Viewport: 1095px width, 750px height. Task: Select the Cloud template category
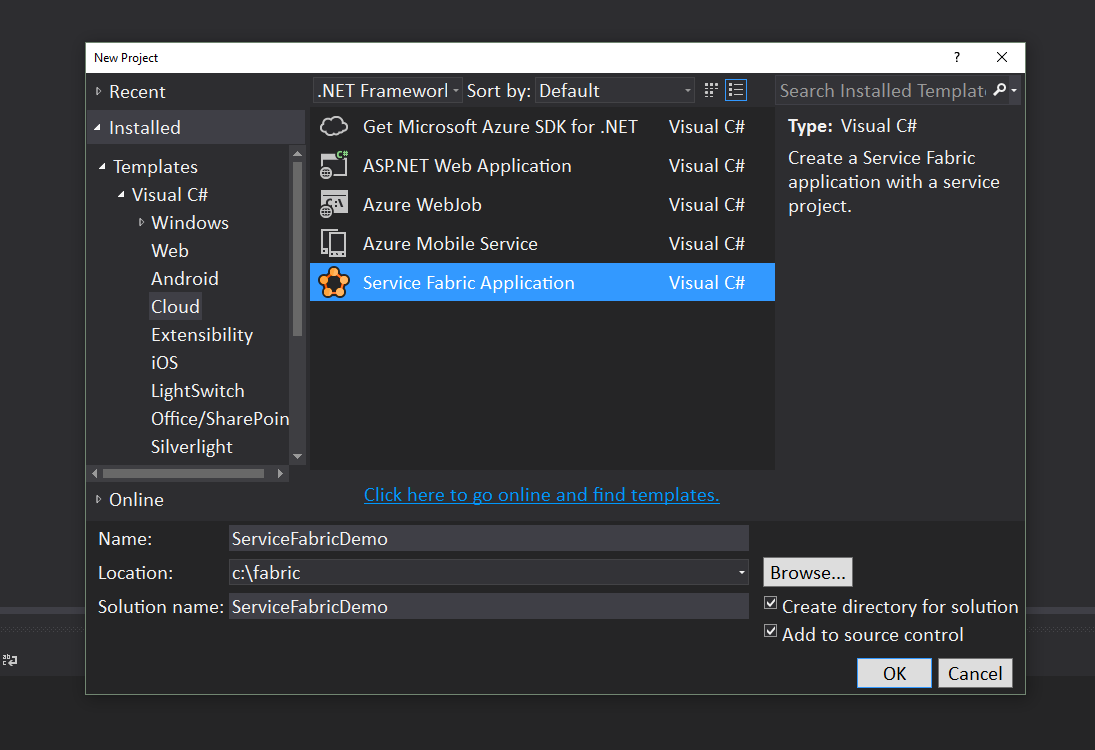click(175, 306)
